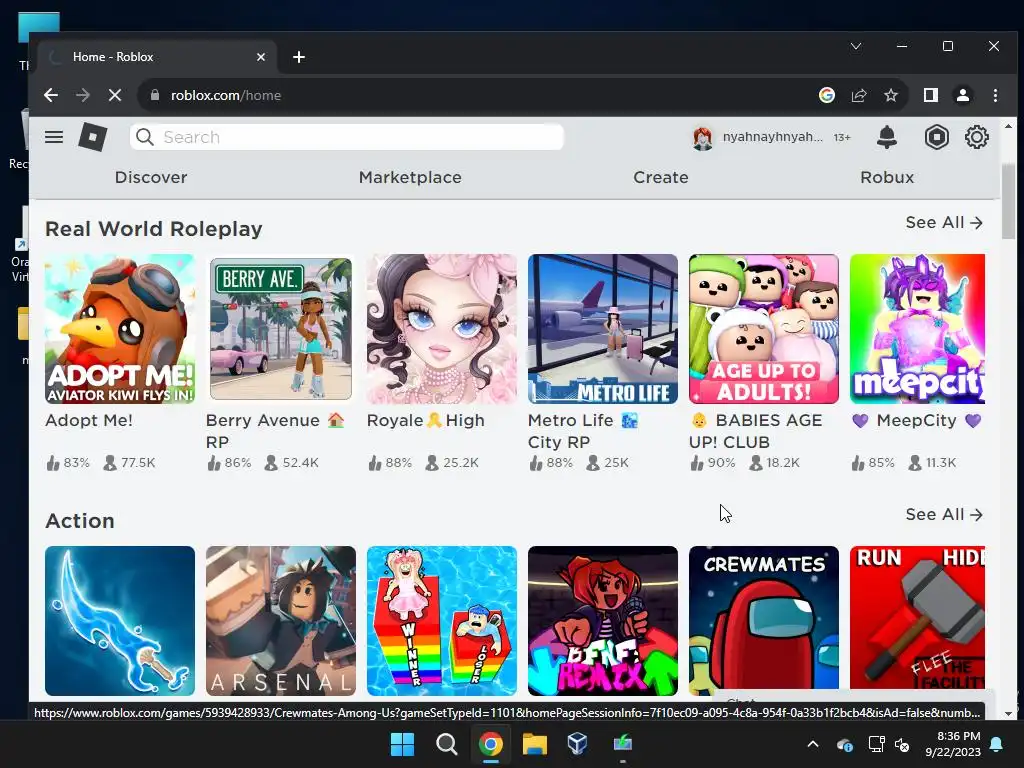Image resolution: width=1024 pixels, height=768 pixels.
Task: Select the Create navigation tab
Action: [661, 178]
